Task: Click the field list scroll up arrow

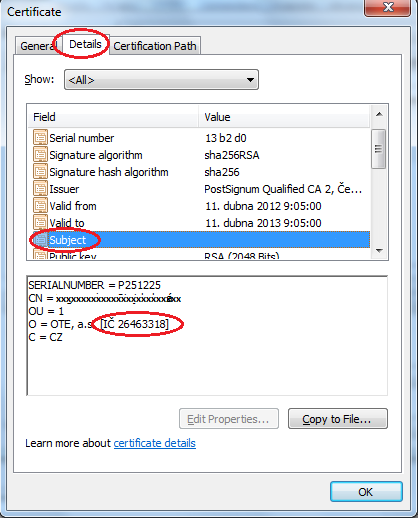Action: [379, 114]
